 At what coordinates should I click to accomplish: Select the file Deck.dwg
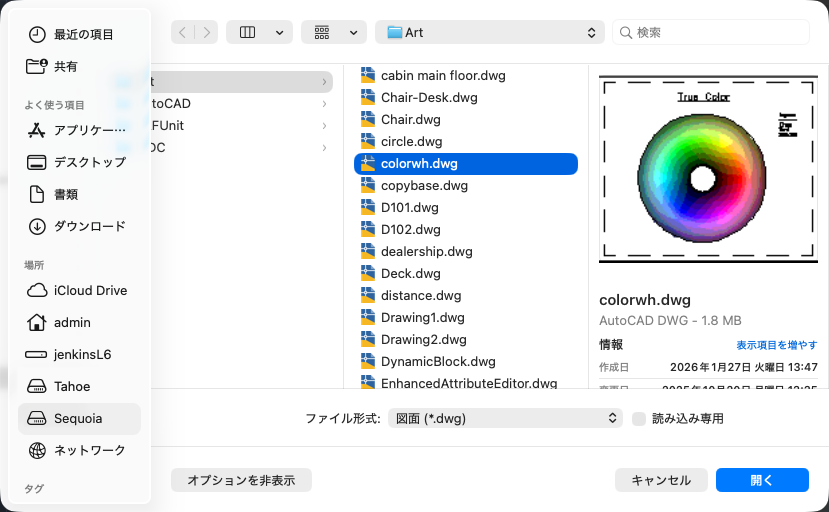click(466, 273)
